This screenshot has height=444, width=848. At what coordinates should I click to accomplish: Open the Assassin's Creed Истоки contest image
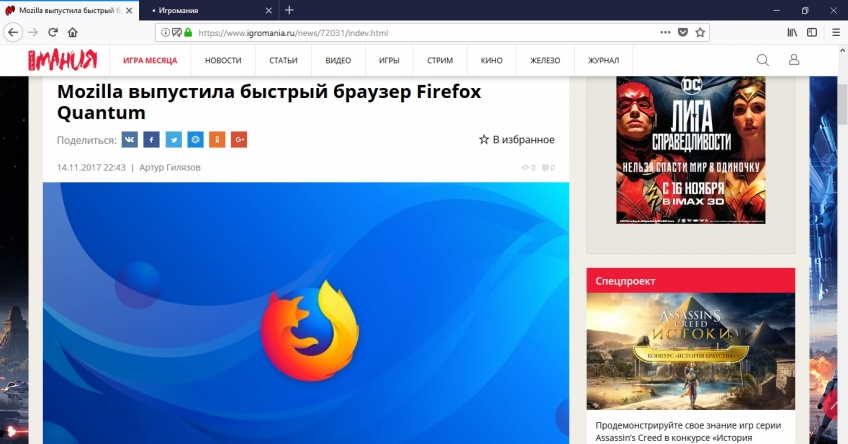click(x=691, y=352)
